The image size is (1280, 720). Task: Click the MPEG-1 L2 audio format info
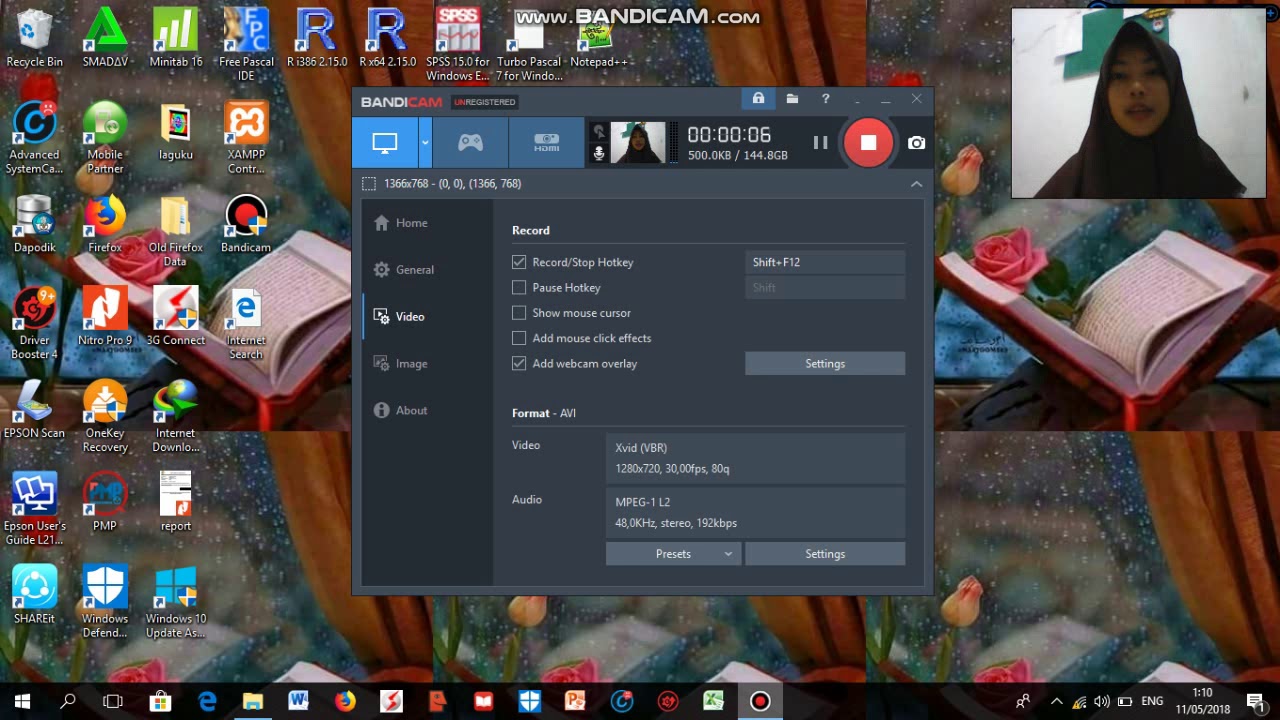(755, 512)
